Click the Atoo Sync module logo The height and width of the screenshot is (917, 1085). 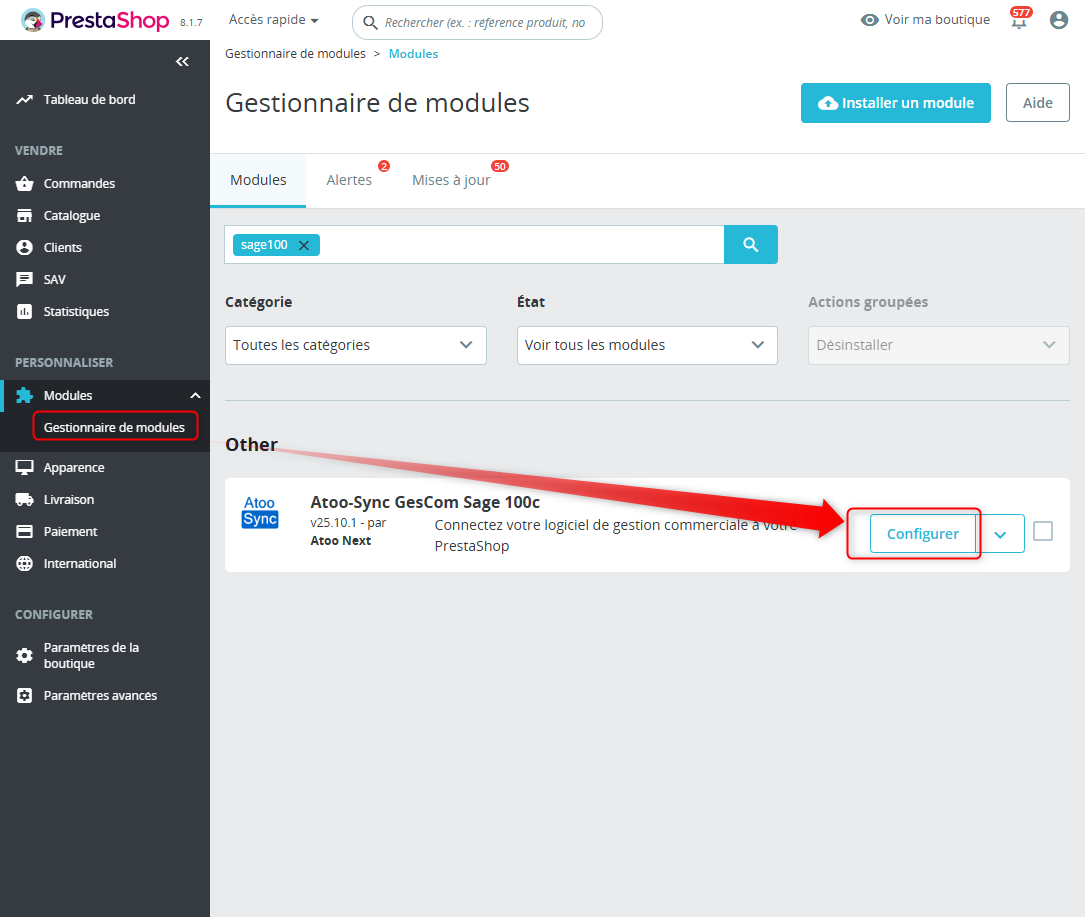(x=259, y=512)
